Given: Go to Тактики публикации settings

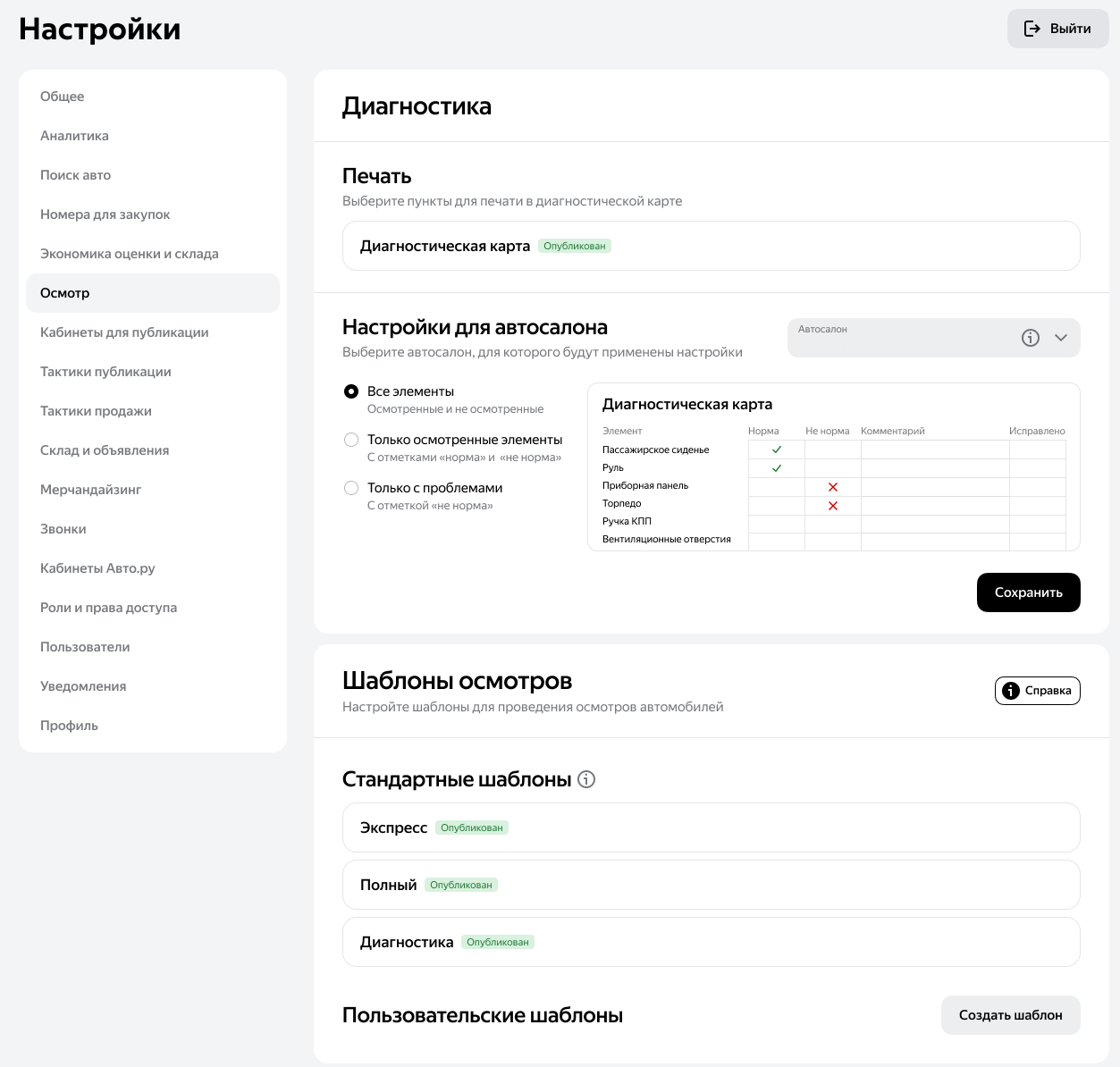Looking at the screenshot, I should (x=153, y=372).
